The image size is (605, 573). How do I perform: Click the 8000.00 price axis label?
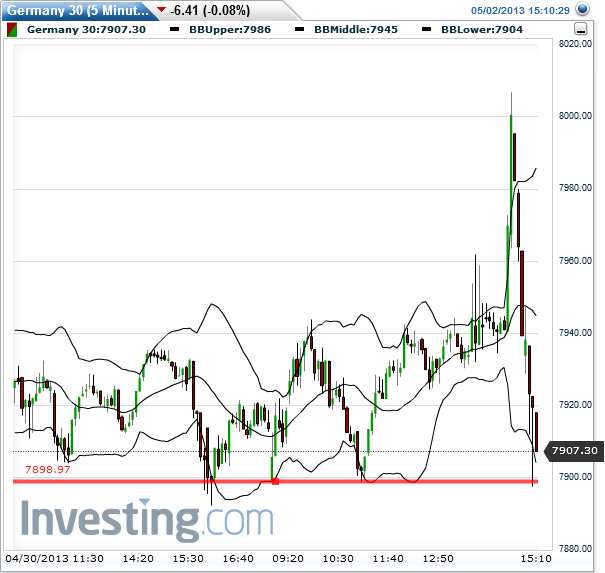coord(575,116)
